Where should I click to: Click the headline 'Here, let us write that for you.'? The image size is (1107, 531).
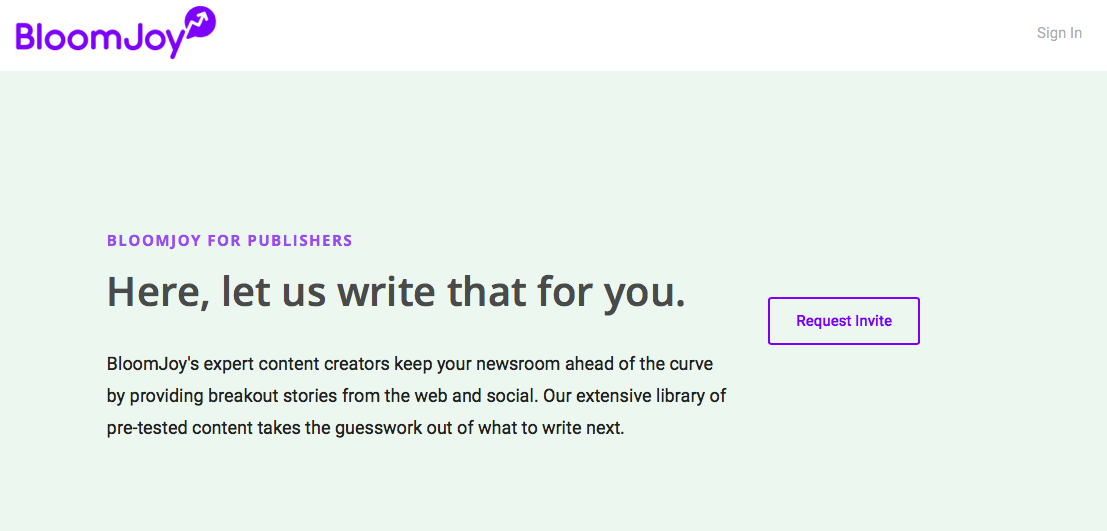click(x=396, y=292)
